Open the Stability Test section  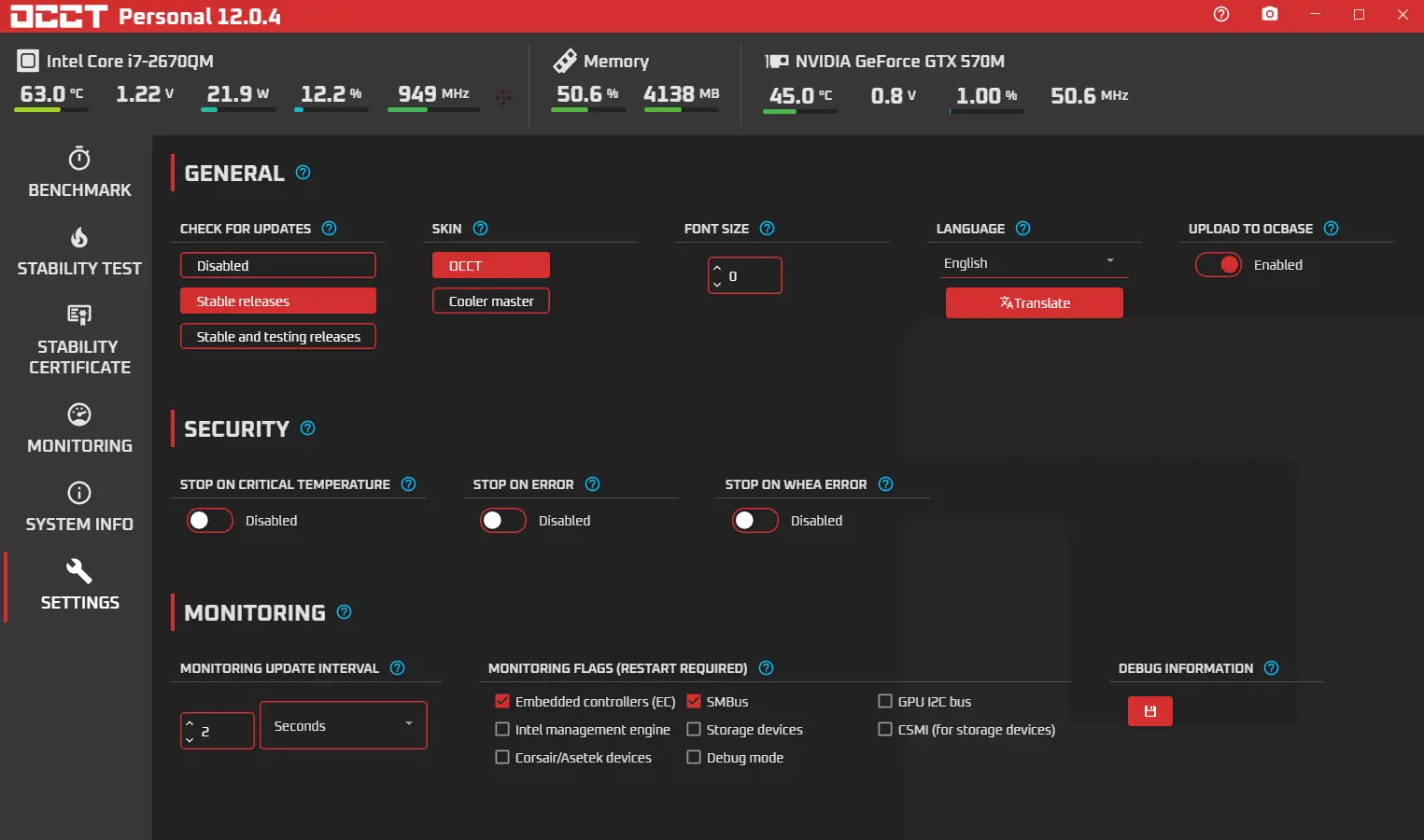pyautogui.click(x=79, y=251)
